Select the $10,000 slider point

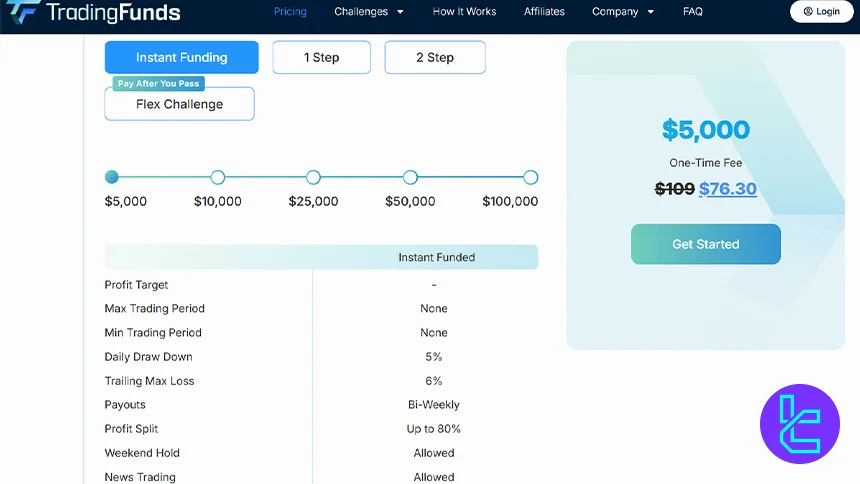[x=218, y=177]
